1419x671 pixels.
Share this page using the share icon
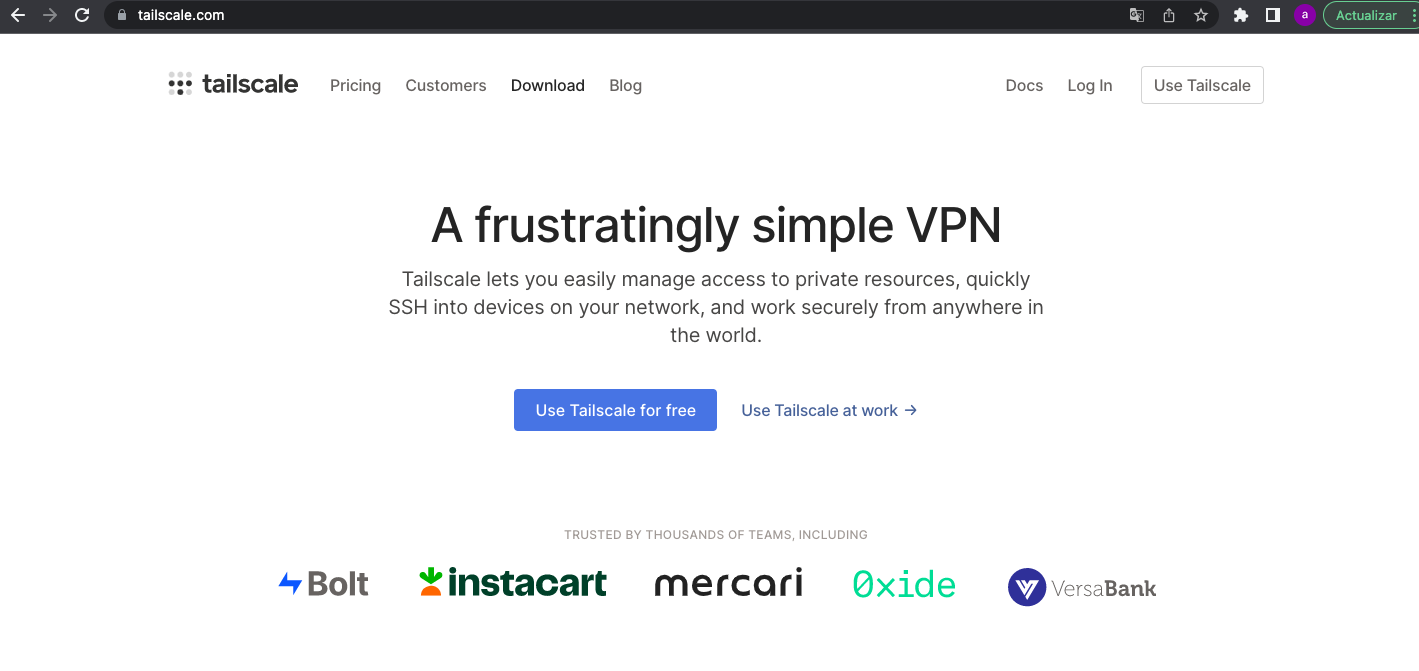pyautogui.click(x=1169, y=15)
